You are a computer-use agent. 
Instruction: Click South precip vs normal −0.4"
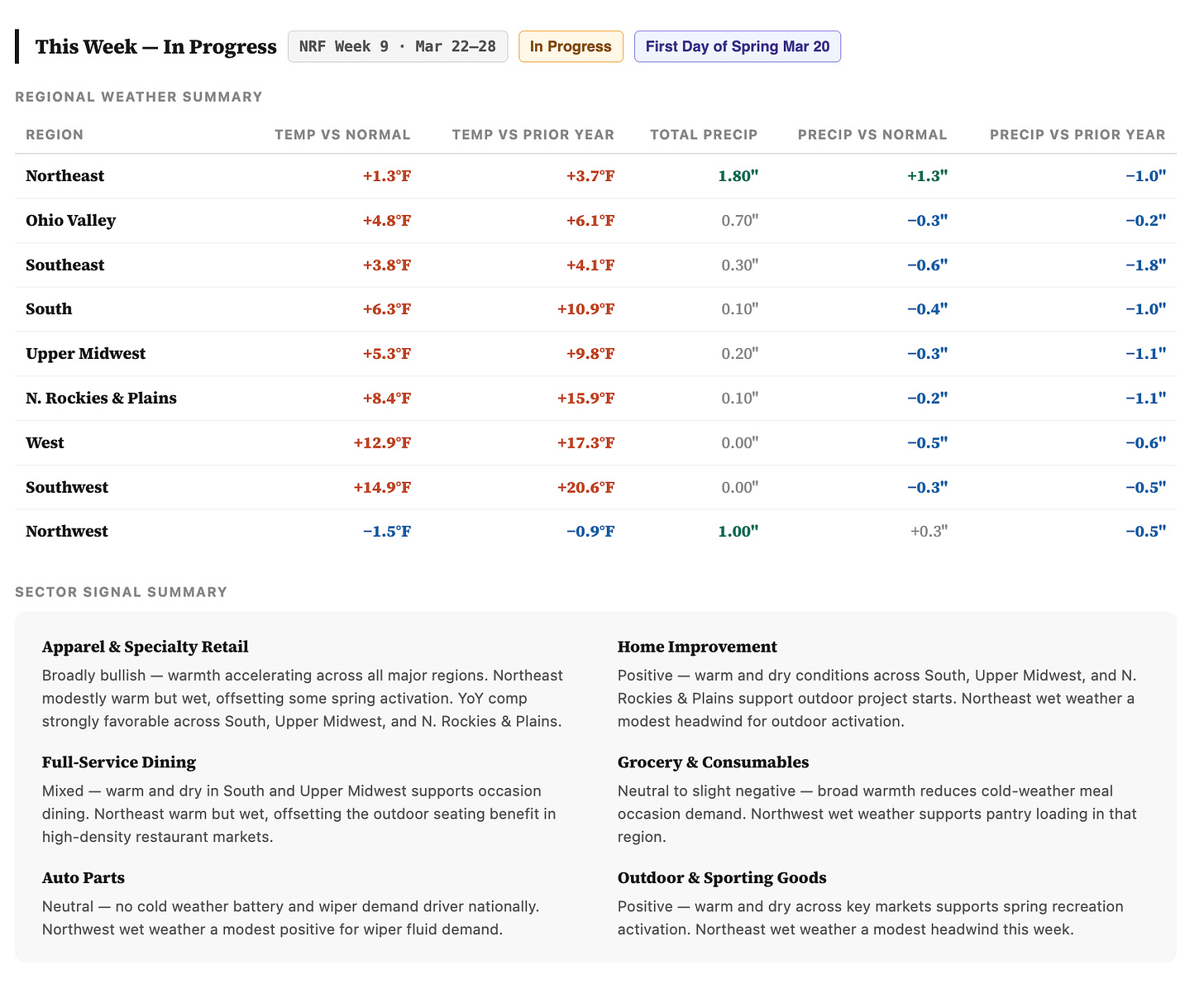927,309
